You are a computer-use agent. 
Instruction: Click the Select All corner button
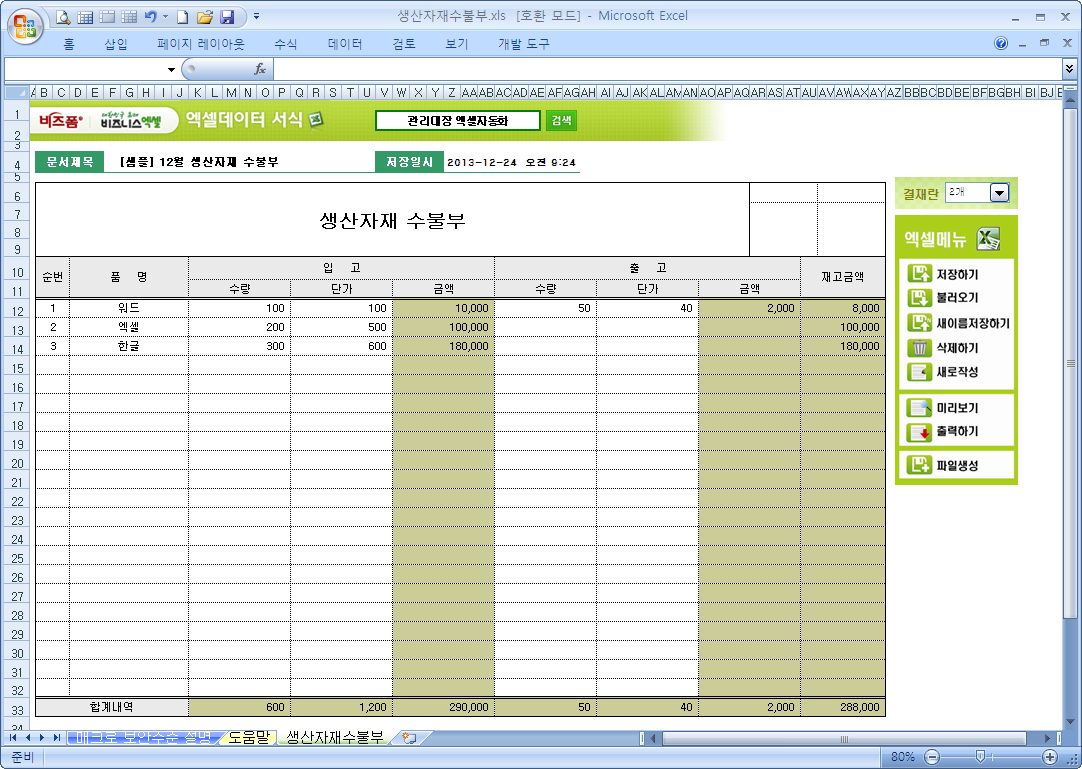click(x=17, y=92)
